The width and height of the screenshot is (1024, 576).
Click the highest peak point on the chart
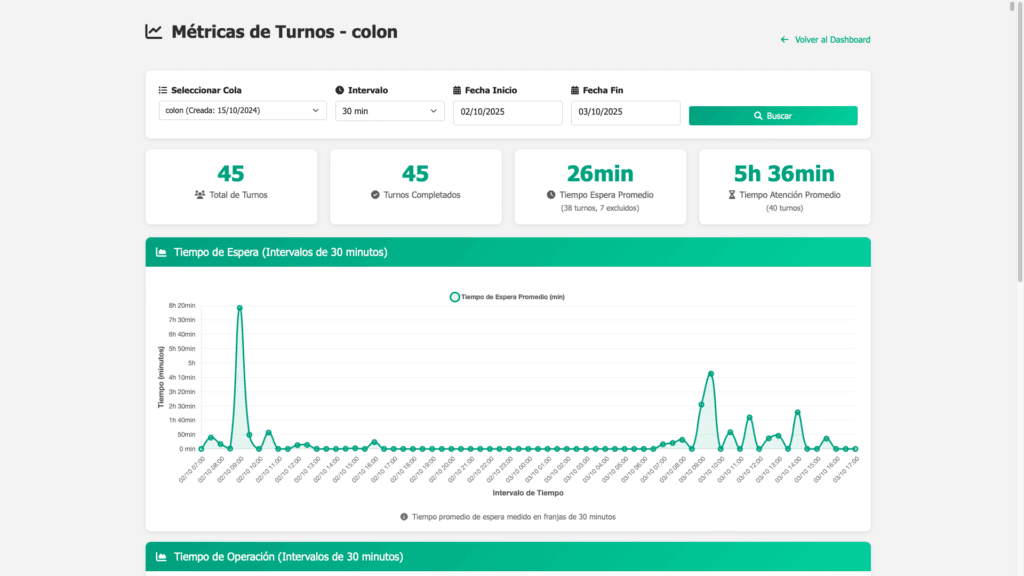click(x=240, y=308)
